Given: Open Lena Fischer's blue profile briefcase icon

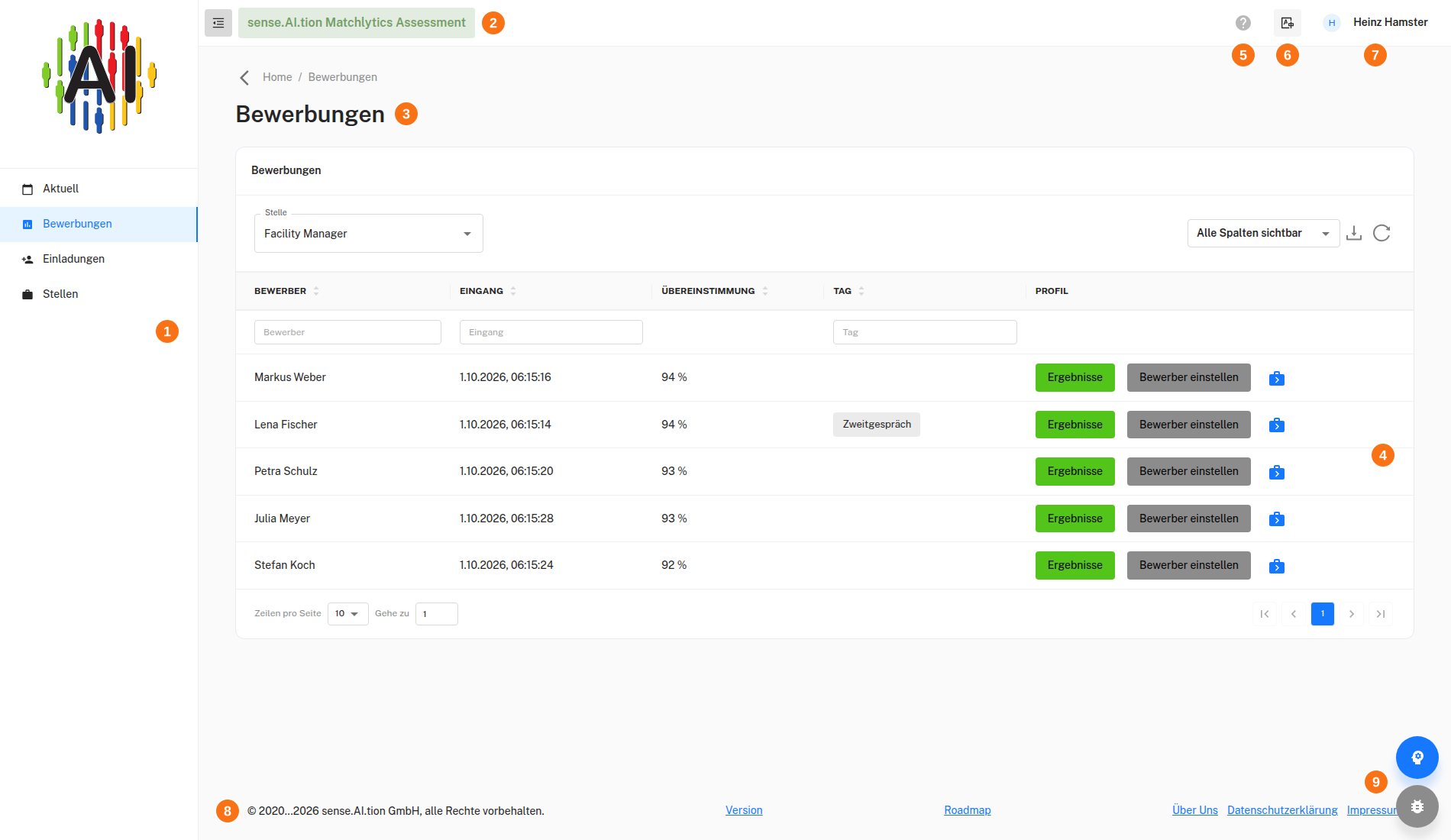Looking at the screenshot, I should tap(1277, 425).
